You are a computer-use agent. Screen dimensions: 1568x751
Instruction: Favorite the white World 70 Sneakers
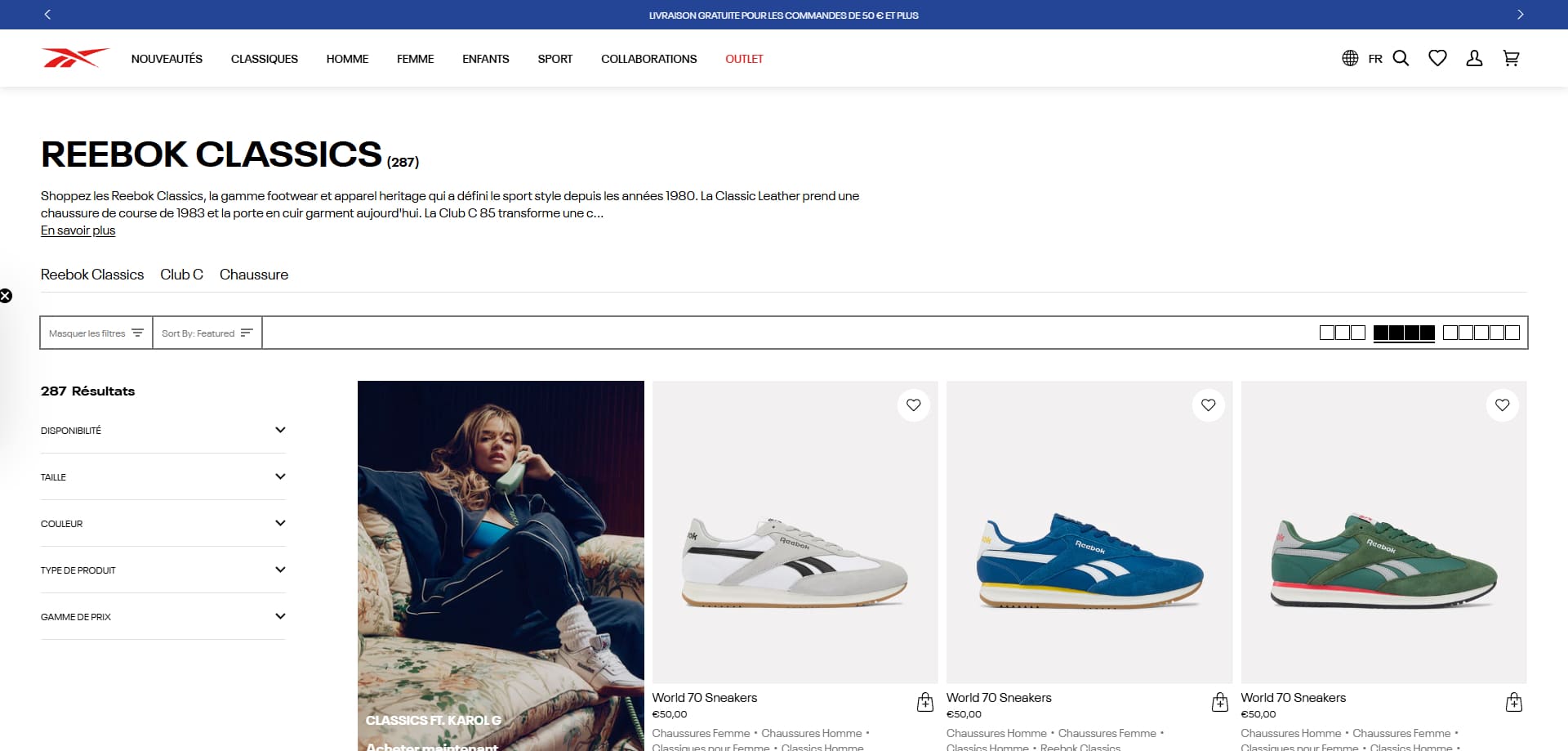(x=913, y=405)
